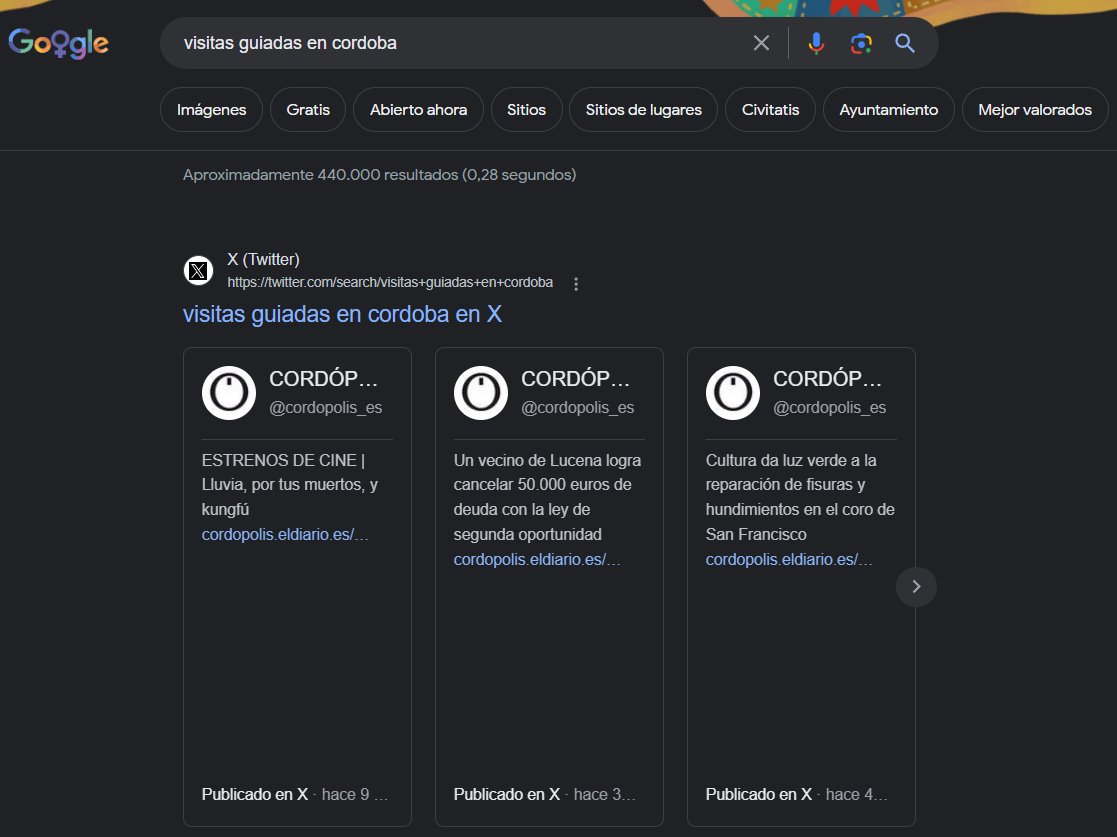Click the search magnifier icon
Screen dimensions: 1117x837
click(904, 43)
